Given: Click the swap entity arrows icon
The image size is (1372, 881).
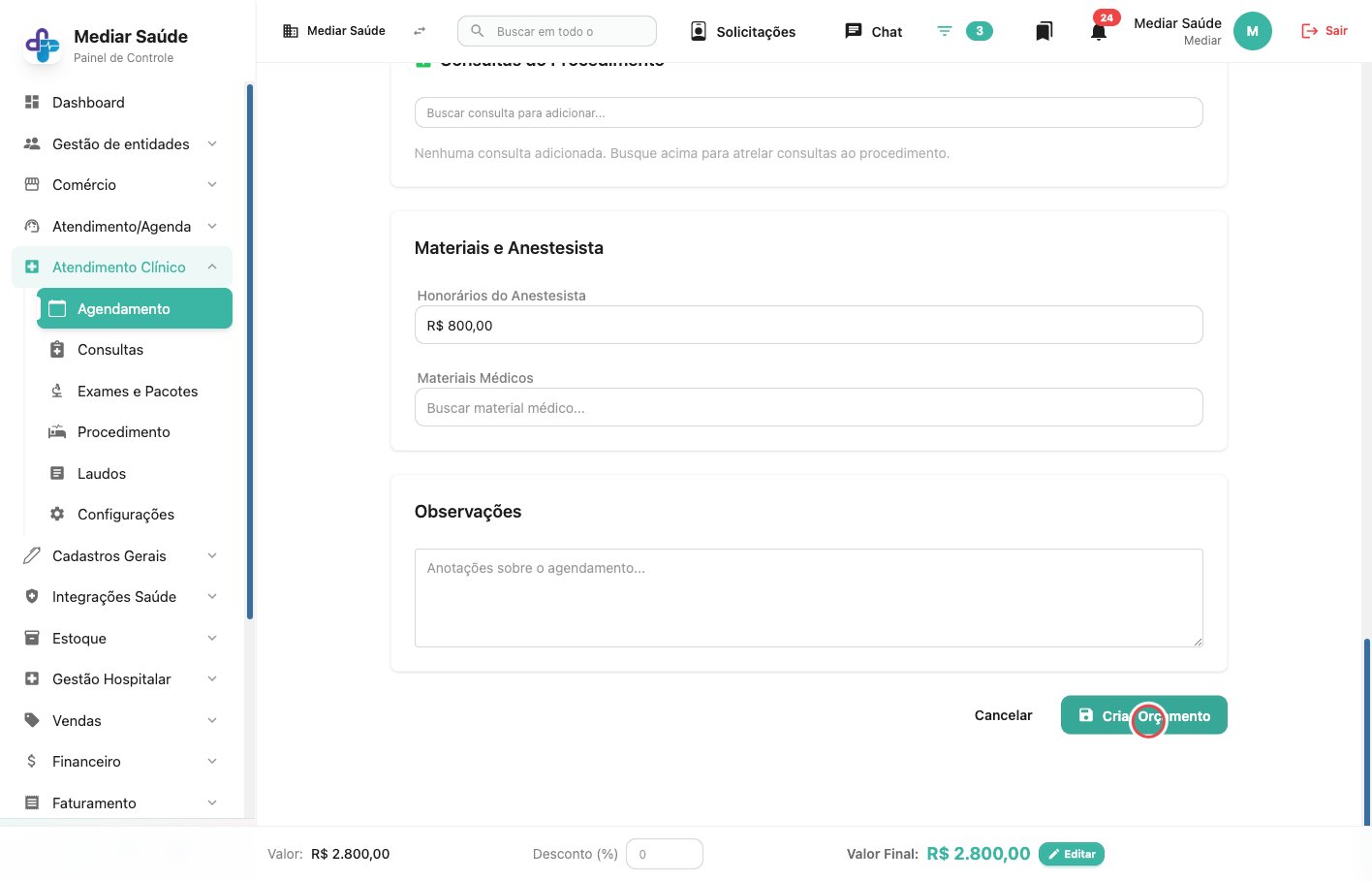Looking at the screenshot, I should click(420, 31).
